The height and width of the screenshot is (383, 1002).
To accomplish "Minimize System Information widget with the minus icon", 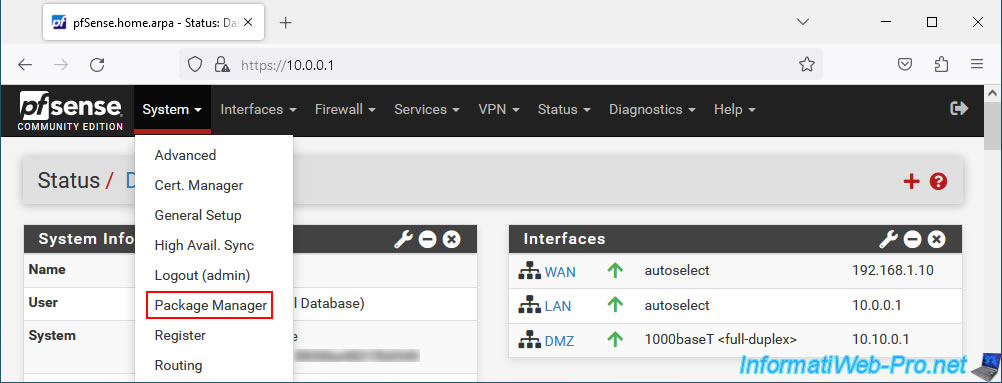I will 427,240.
